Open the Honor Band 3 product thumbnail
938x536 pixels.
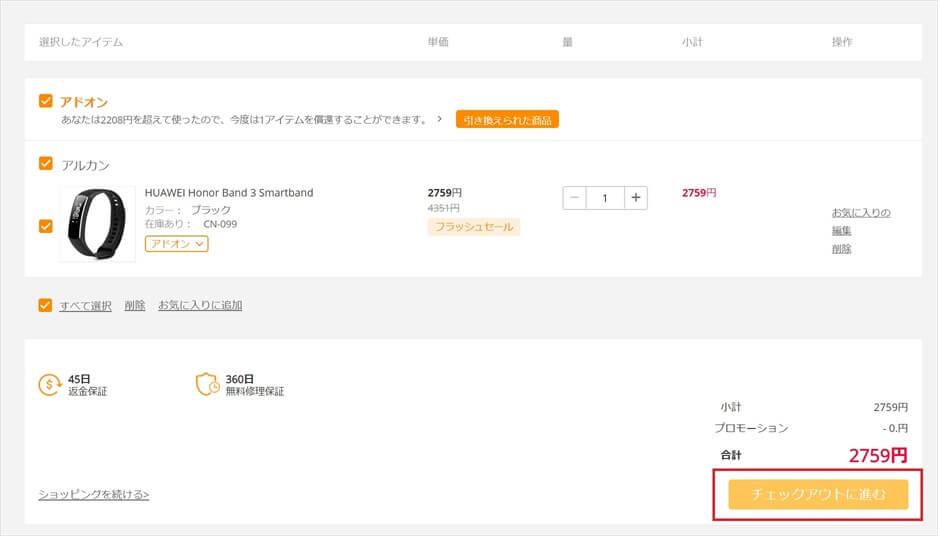pyautogui.click(x=98, y=224)
